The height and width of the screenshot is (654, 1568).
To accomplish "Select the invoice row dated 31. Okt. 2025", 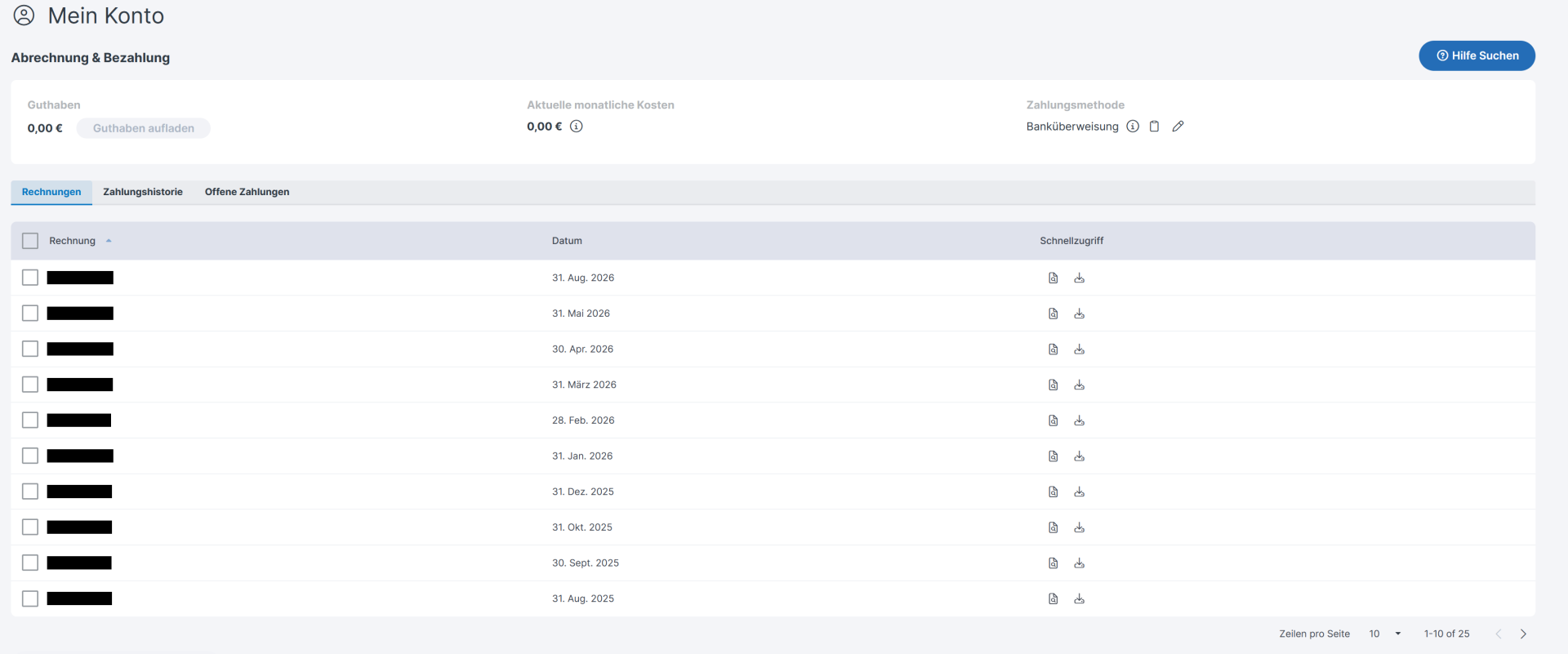I will pyautogui.click(x=30, y=527).
